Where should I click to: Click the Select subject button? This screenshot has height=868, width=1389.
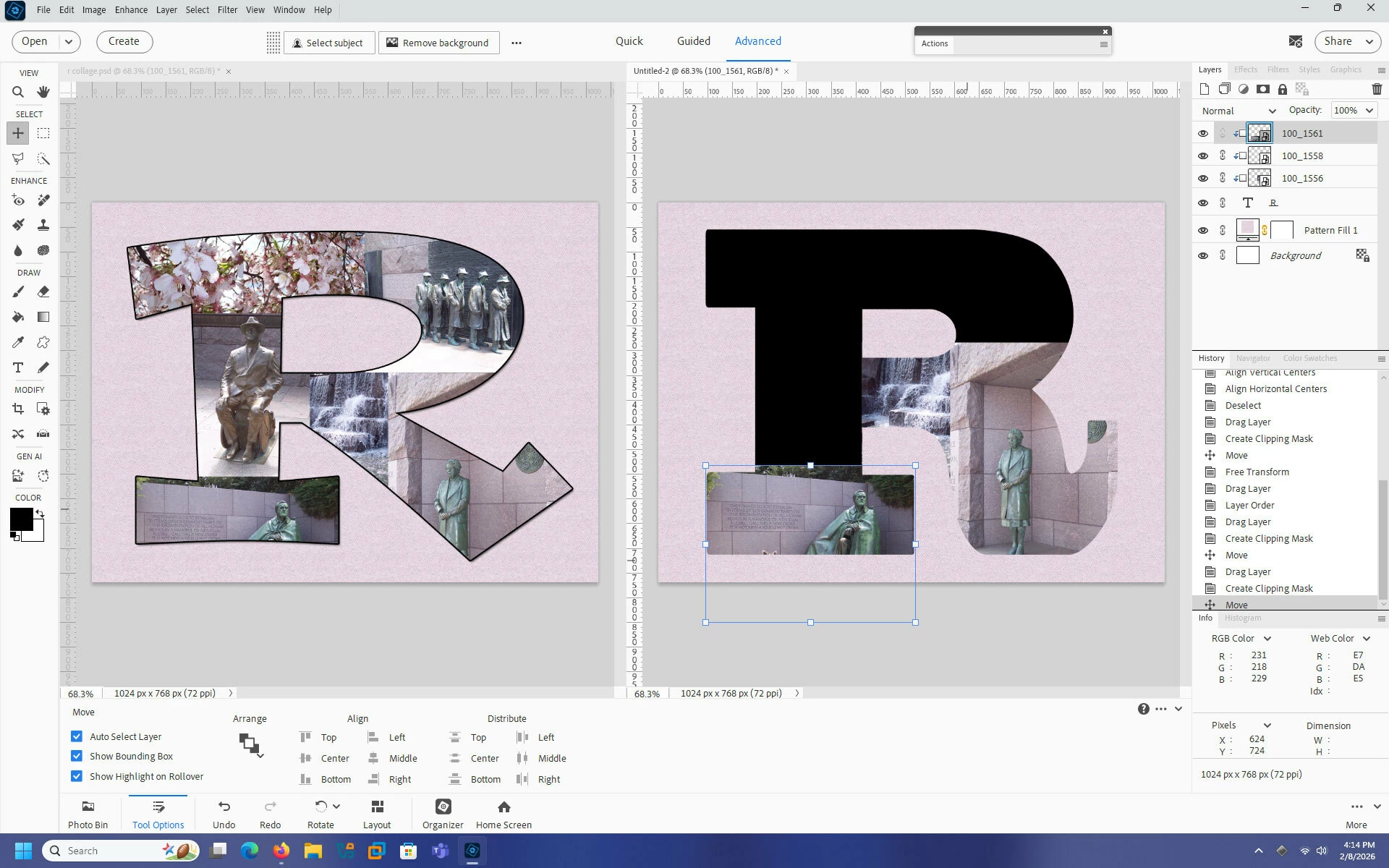[328, 43]
